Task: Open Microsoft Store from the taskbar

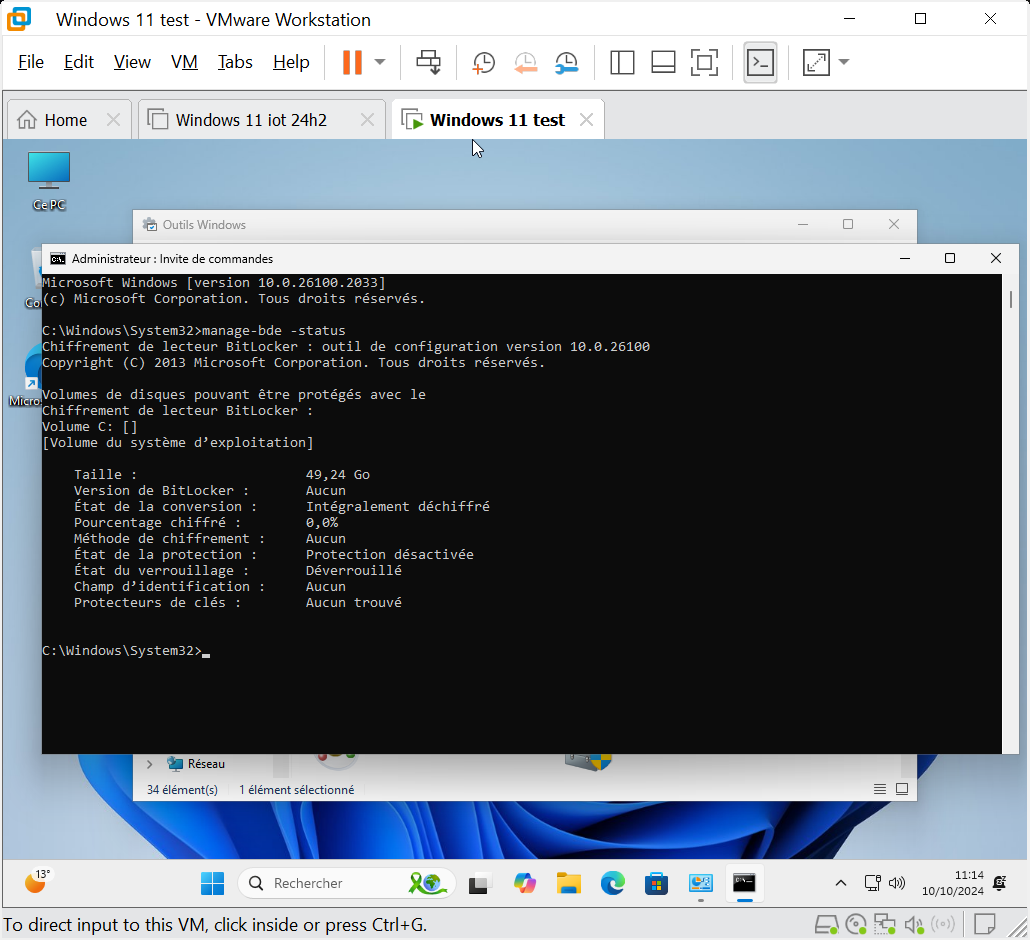Action: (x=656, y=884)
